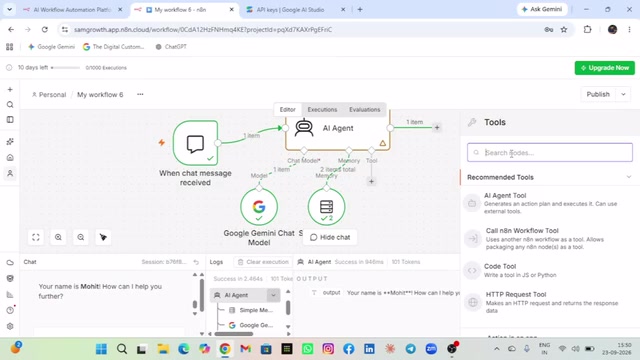
Task: Open the cloud icon in left sidebar
Action: coord(10,262)
